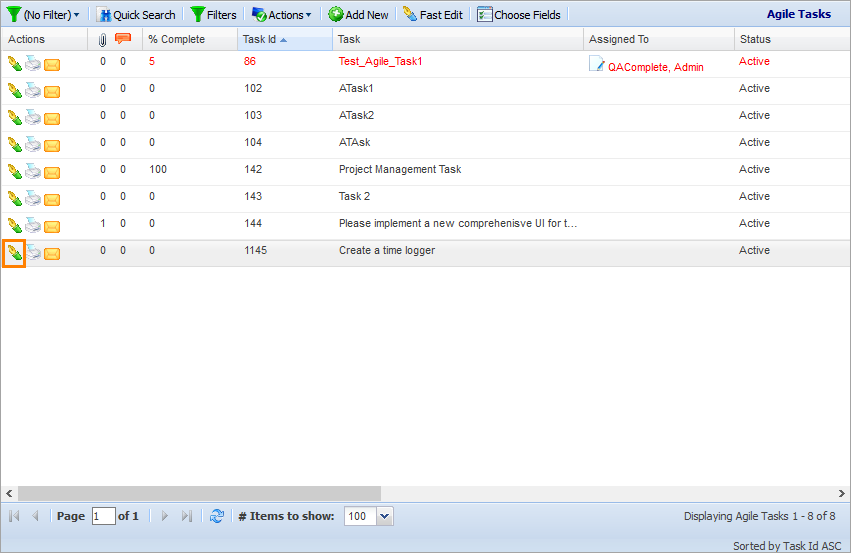Email the Test_Agile_Task1 row
Screen dimensions: 851x553
point(52,65)
